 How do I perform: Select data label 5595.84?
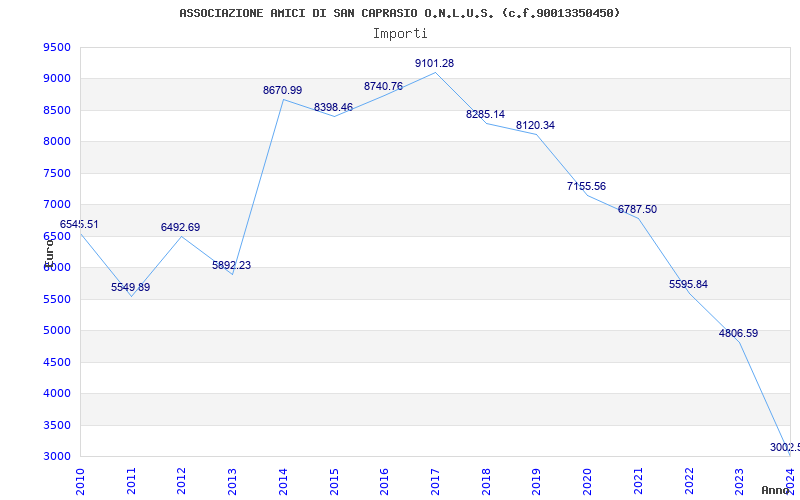(x=688, y=284)
